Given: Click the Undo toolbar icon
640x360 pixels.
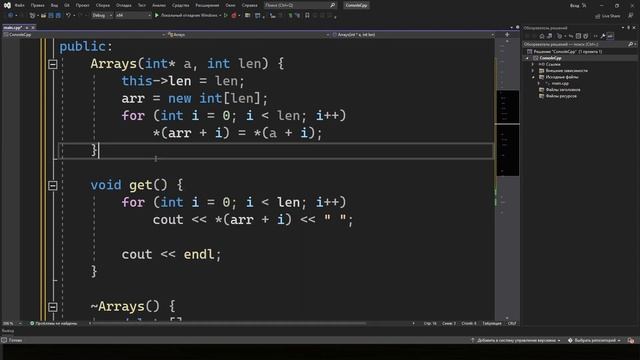Looking at the screenshot, I should click(68, 16).
